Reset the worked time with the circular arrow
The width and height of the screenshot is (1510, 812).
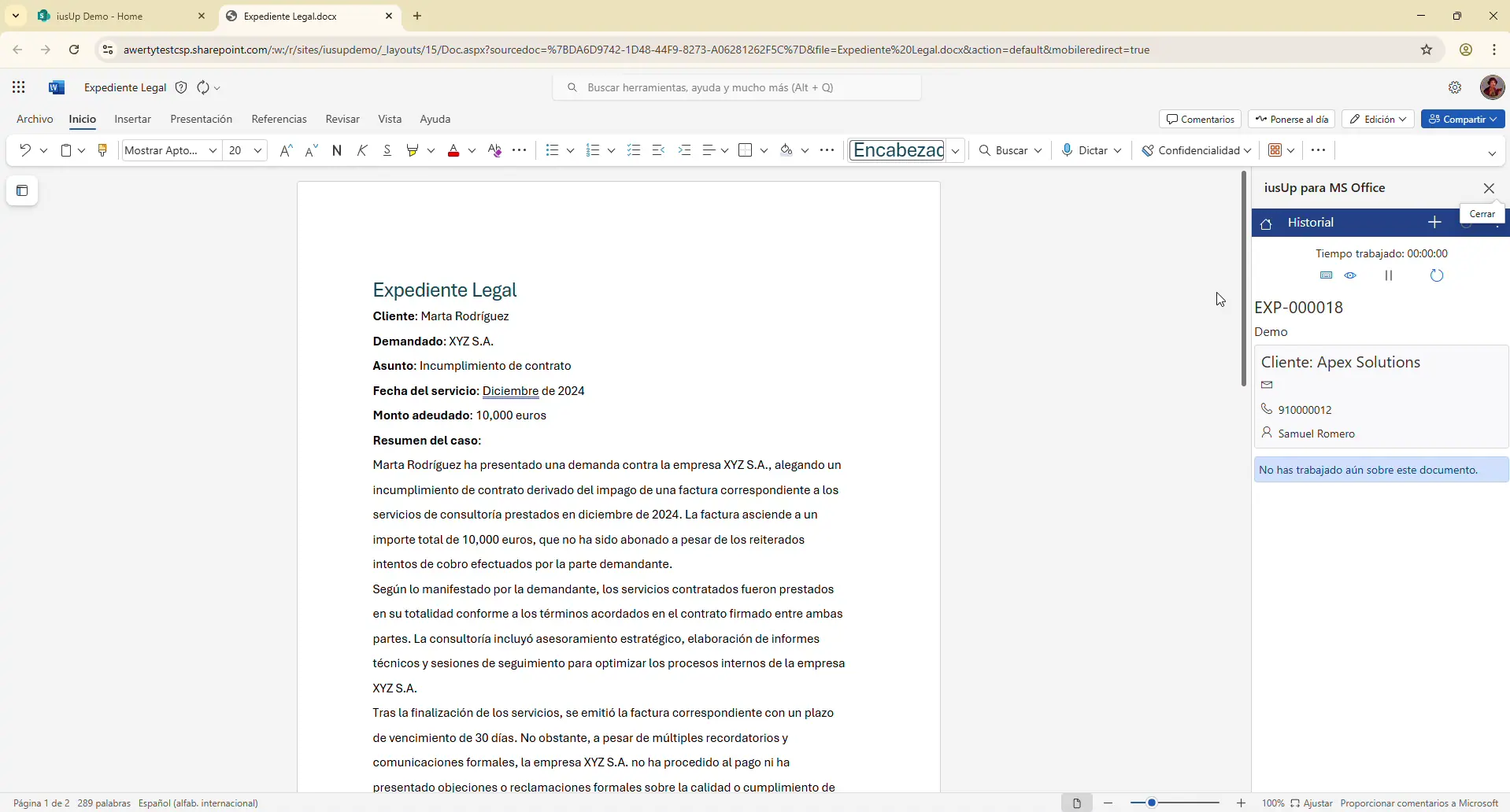click(1437, 275)
